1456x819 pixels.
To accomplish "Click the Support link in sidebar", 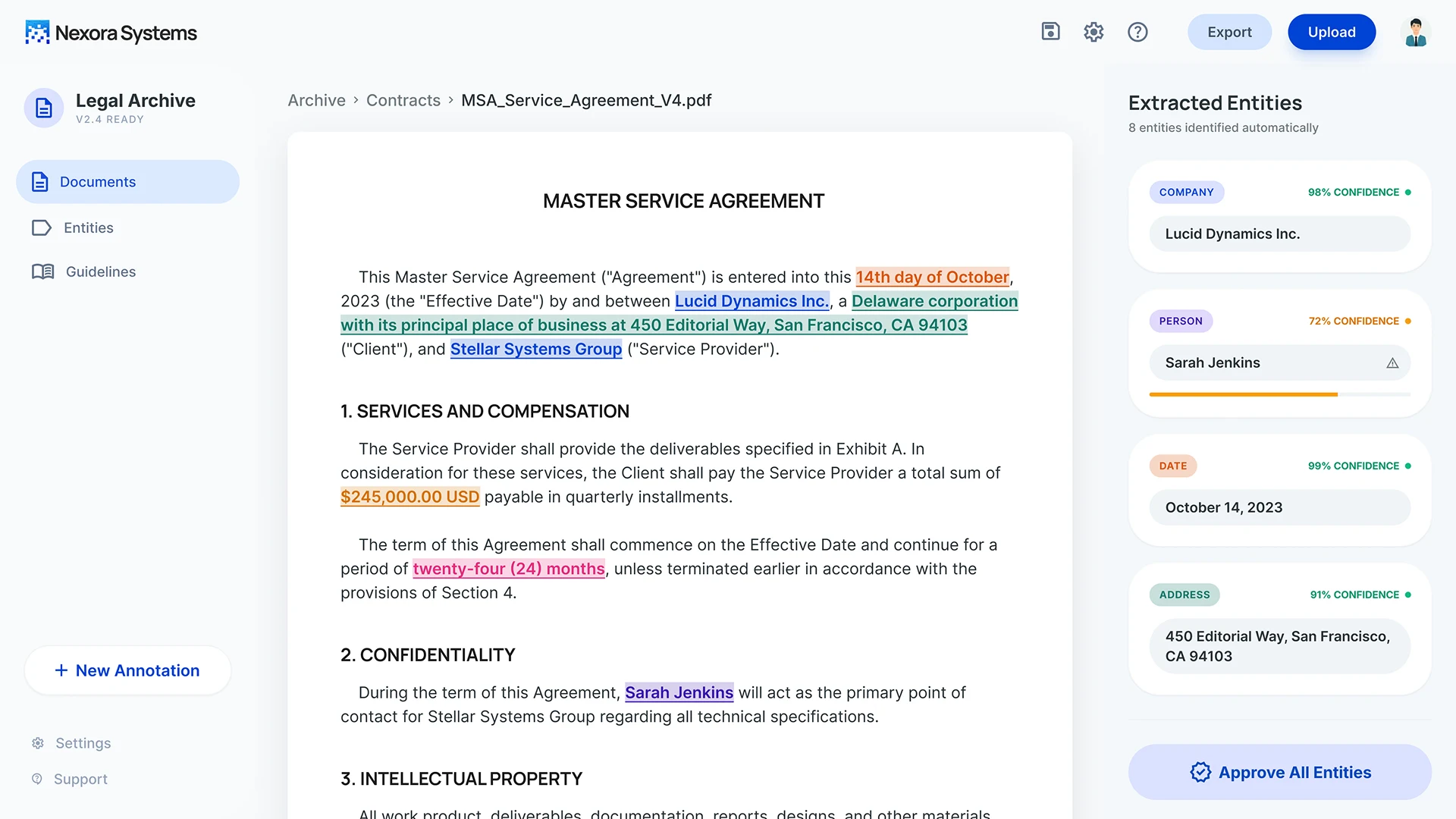I will (80, 779).
